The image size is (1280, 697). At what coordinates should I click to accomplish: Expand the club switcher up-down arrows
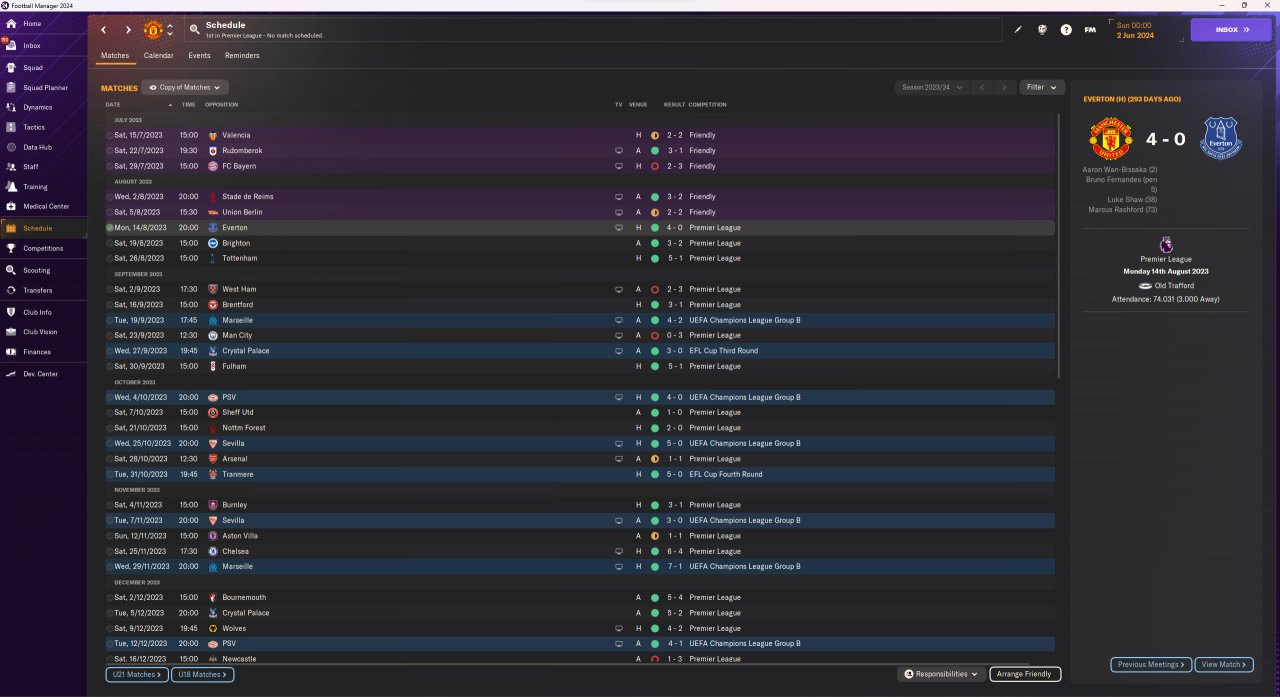[170, 30]
